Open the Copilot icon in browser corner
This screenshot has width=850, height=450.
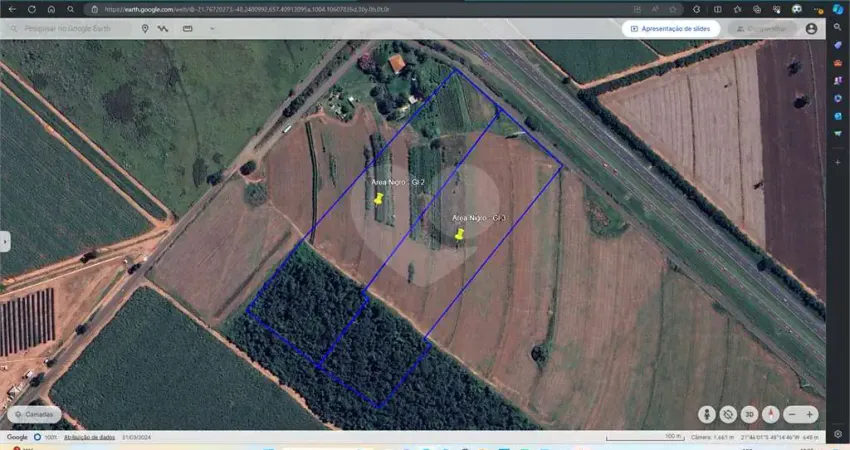tap(838, 9)
